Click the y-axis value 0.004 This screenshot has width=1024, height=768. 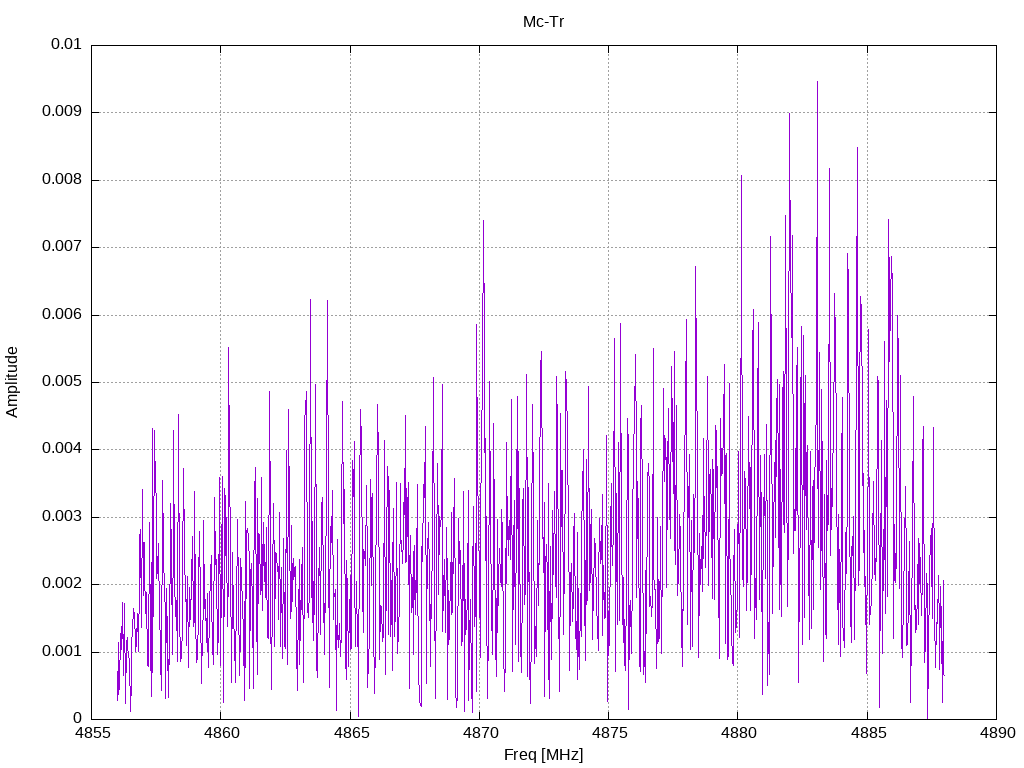pos(62,449)
